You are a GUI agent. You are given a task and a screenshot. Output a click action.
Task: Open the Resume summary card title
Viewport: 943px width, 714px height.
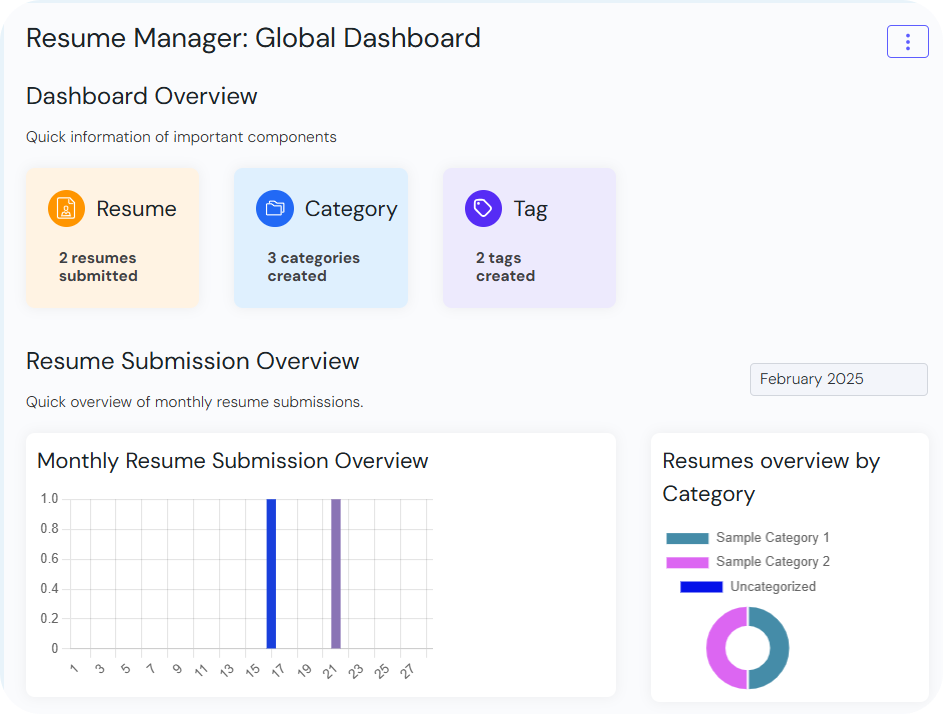[136, 209]
